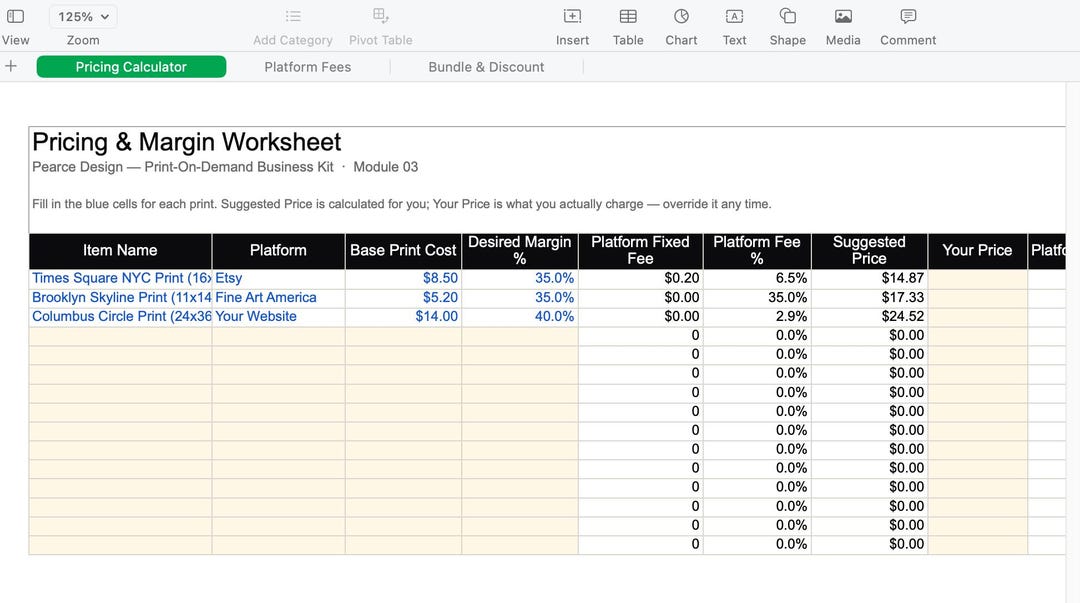Click the Desired Margin % column header
1080x603 pixels.
point(520,251)
